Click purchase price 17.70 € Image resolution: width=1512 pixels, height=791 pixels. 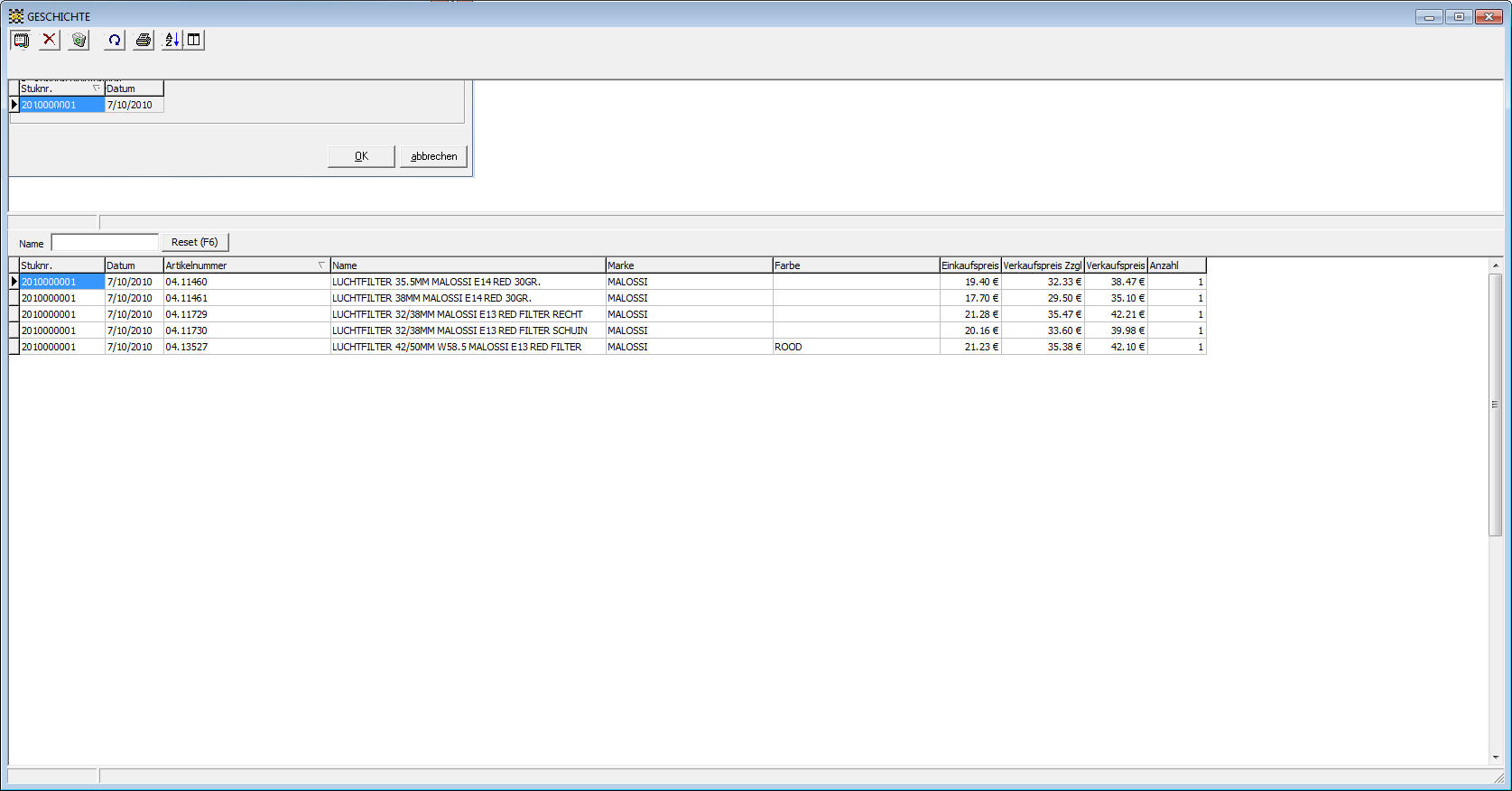coord(970,298)
